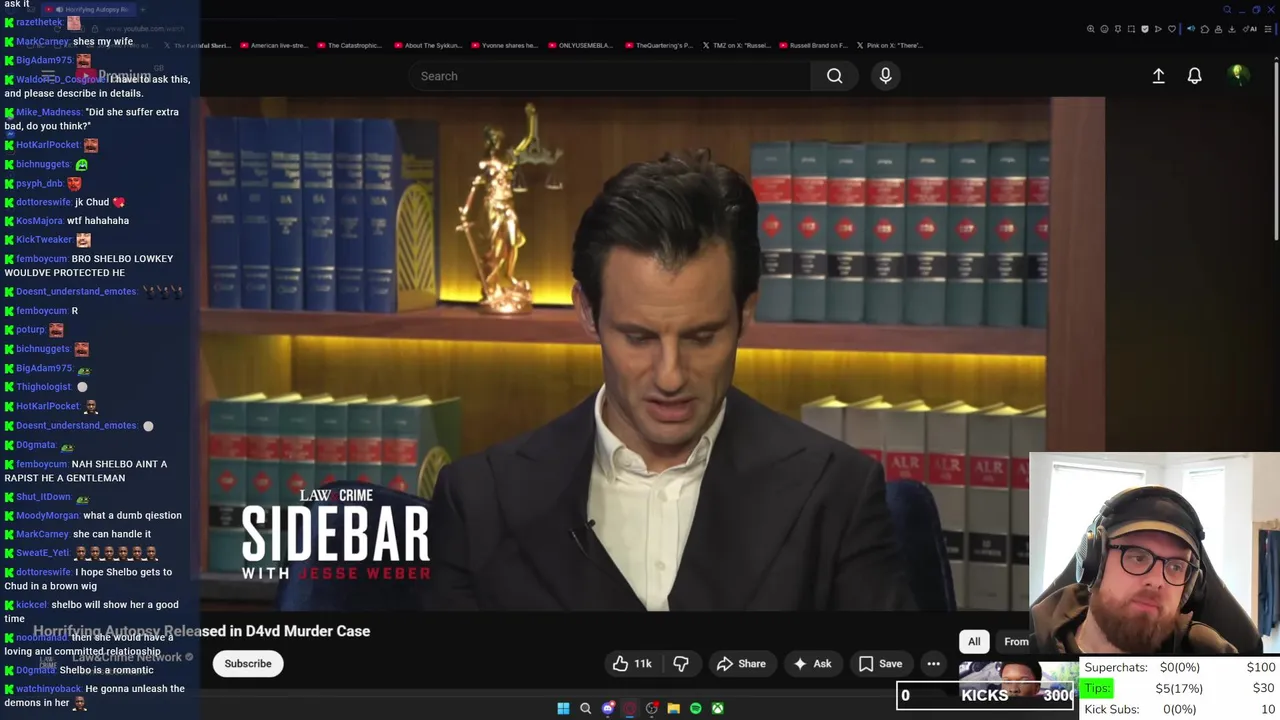Click chat username 'Mike_Madness'
Screen dimensions: 1280x720
tap(48, 112)
